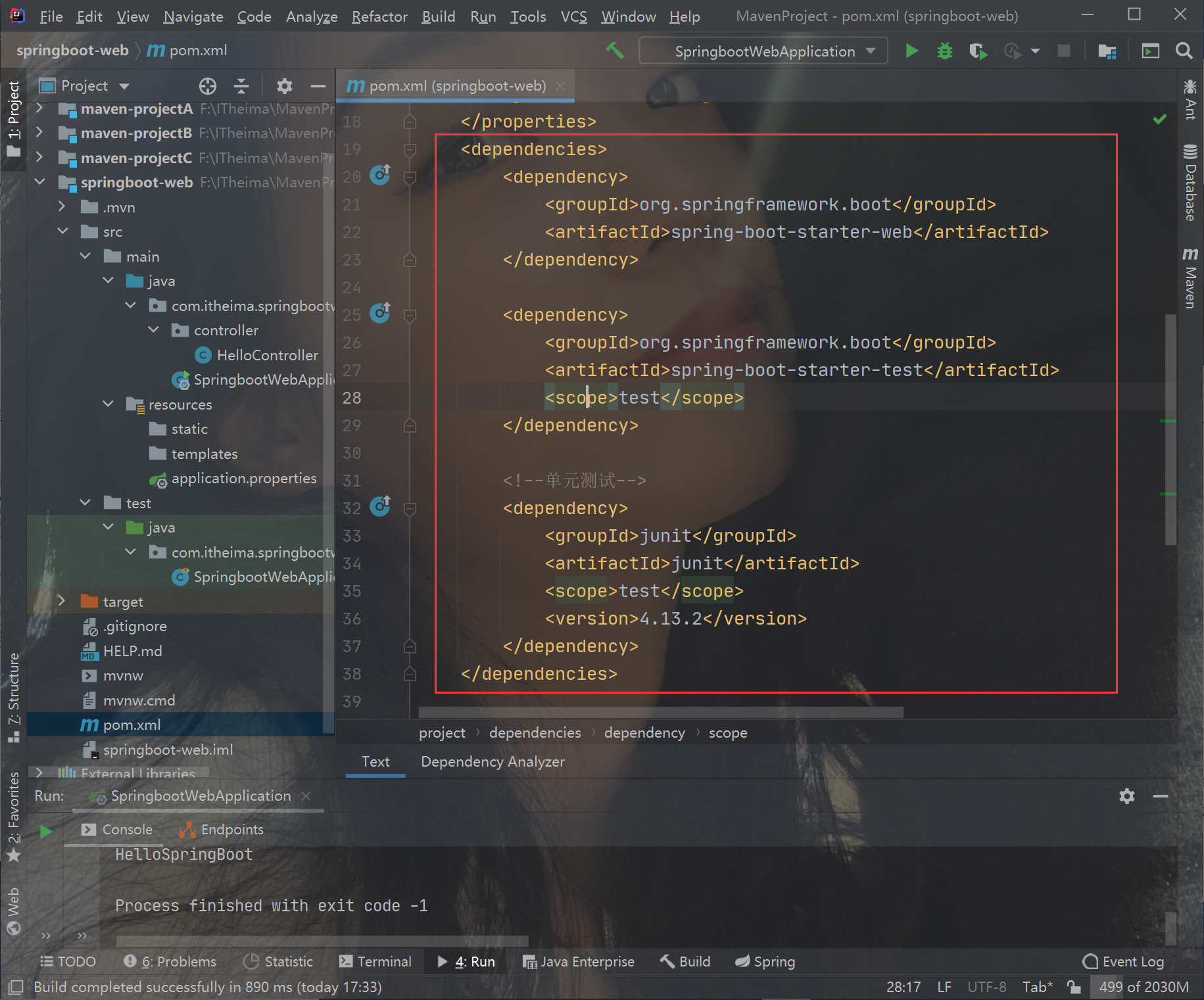Expand maven-projectB in tree

(x=39, y=132)
